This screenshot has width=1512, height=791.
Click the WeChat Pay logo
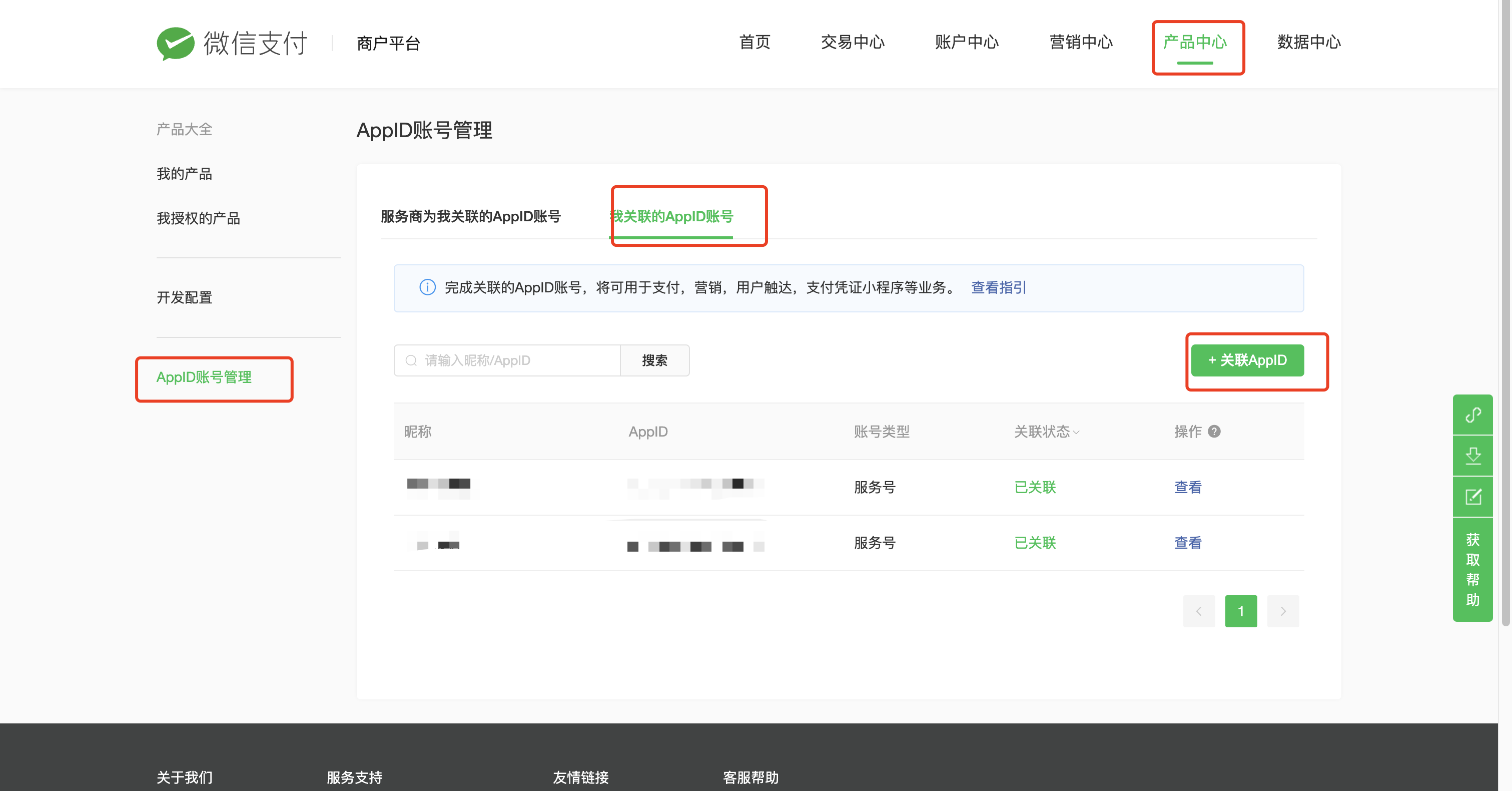(x=232, y=43)
